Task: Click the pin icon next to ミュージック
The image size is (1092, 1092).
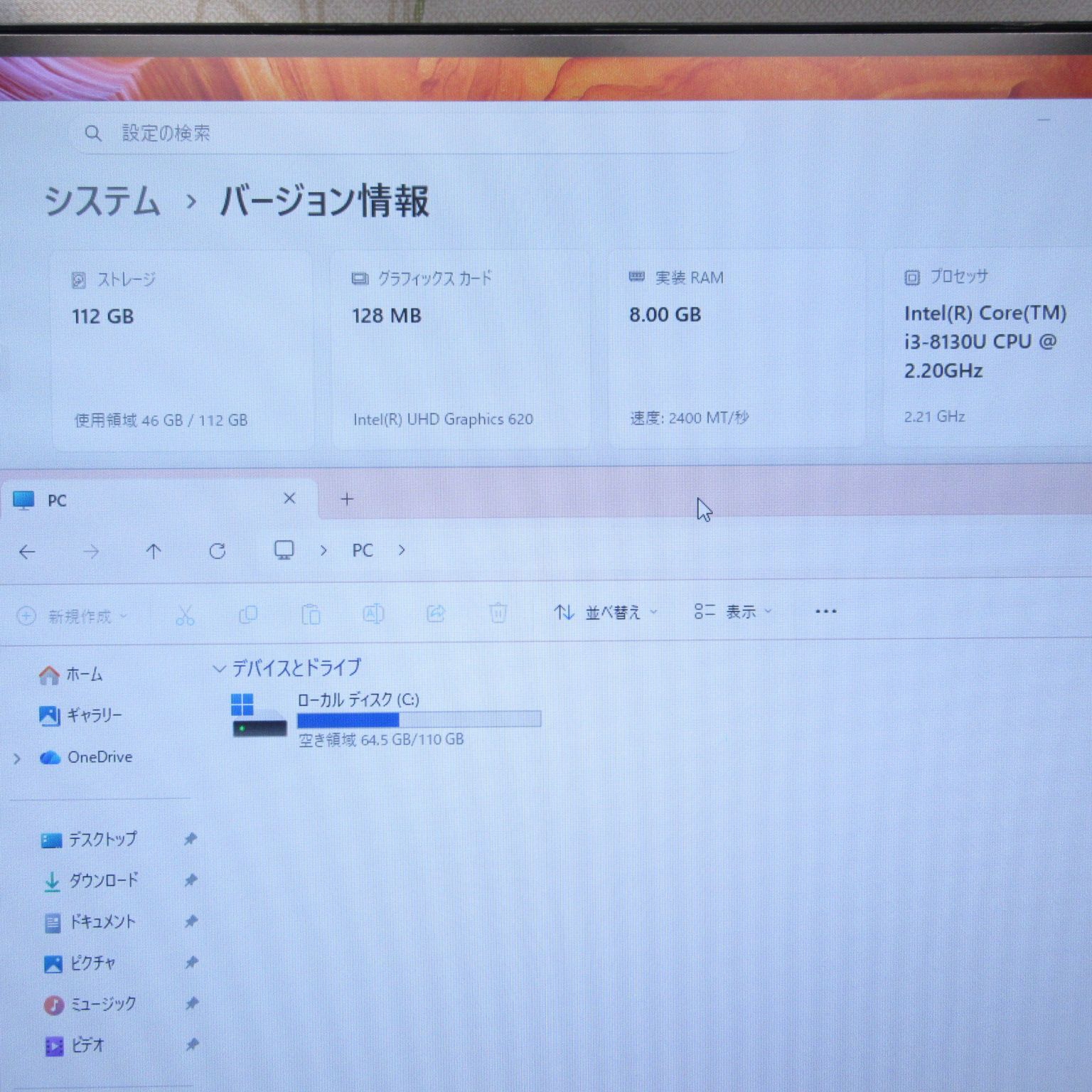Action: (192, 1004)
